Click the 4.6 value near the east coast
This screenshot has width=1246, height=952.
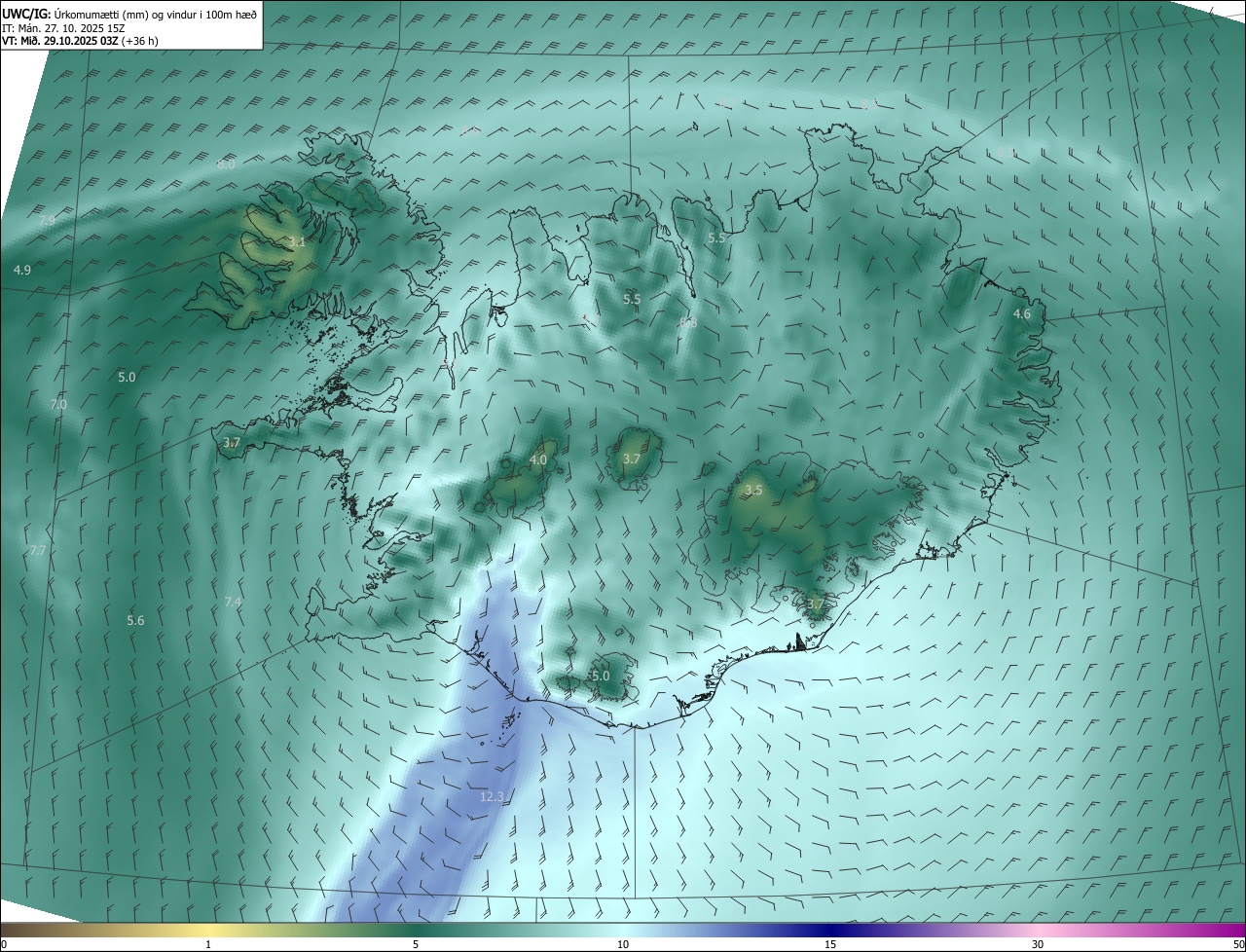click(x=1021, y=313)
